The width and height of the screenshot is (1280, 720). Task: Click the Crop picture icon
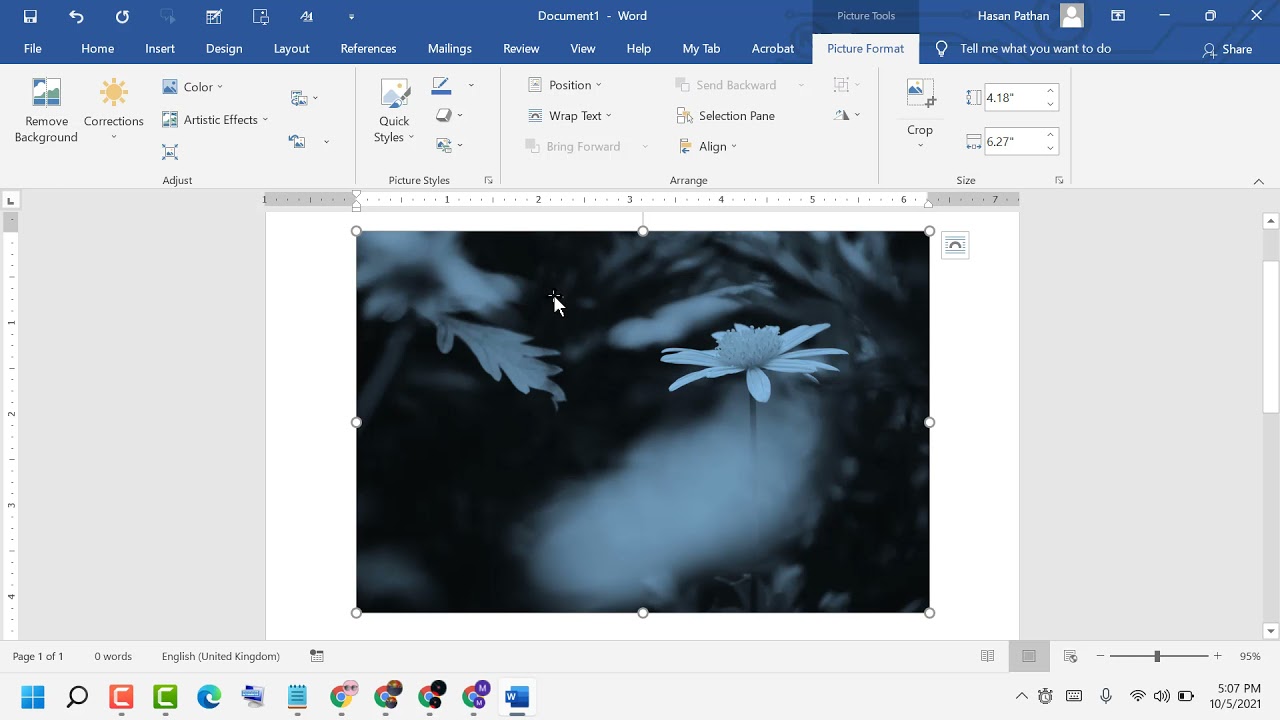pyautogui.click(x=920, y=95)
